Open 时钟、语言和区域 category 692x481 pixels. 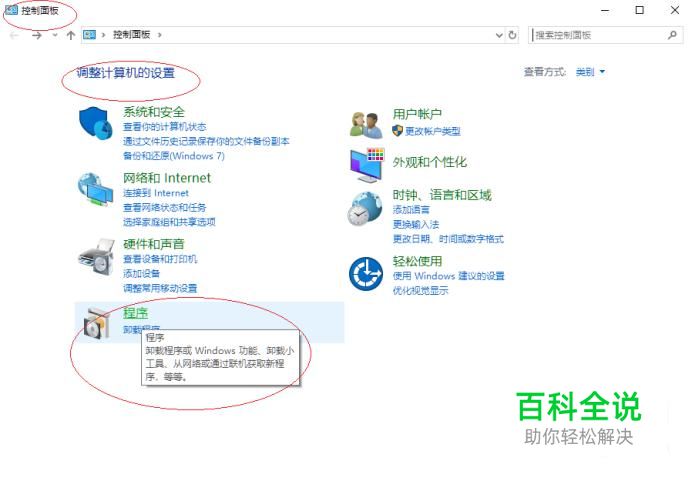(442, 195)
